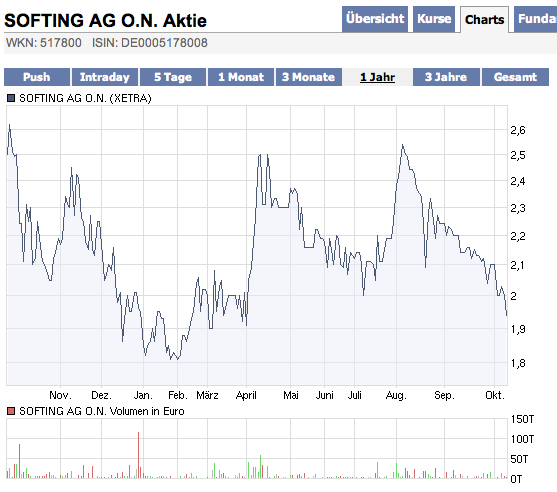This screenshot has width=557, height=492.
Task: Click the Sep. label on the time axis
Action: tap(444, 395)
